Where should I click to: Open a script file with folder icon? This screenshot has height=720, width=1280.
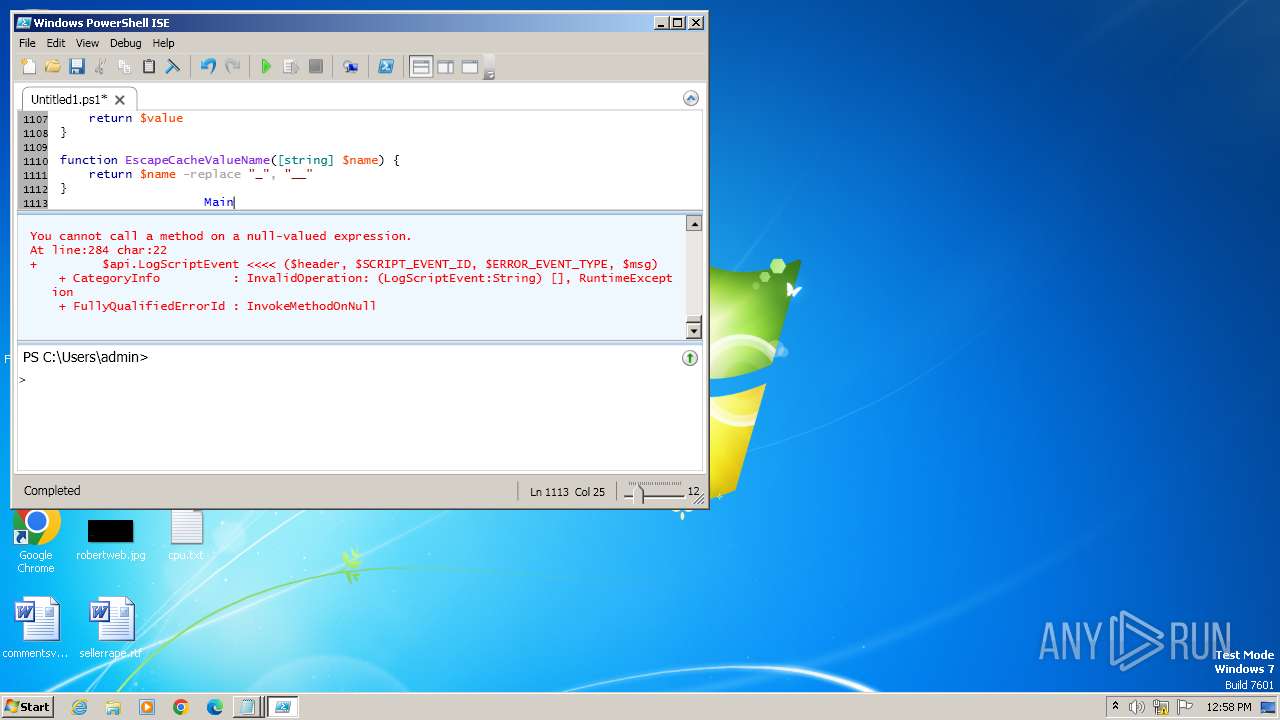point(52,67)
